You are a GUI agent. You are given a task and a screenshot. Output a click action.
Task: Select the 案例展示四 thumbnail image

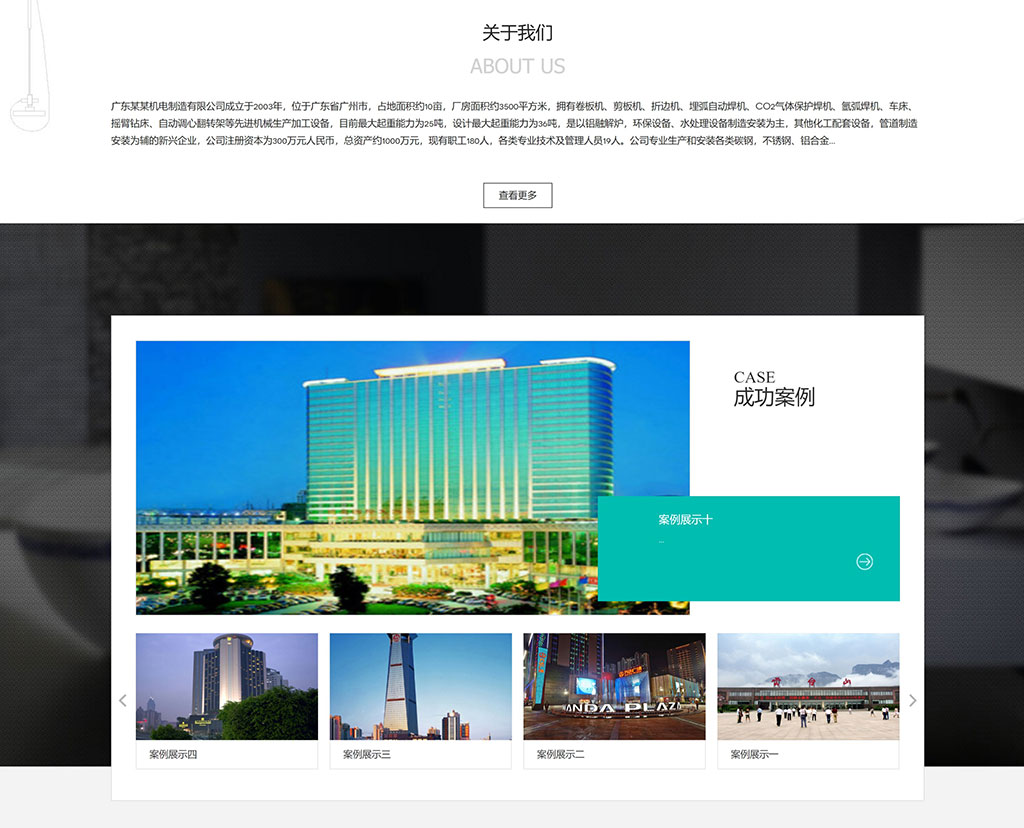click(x=226, y=684)
